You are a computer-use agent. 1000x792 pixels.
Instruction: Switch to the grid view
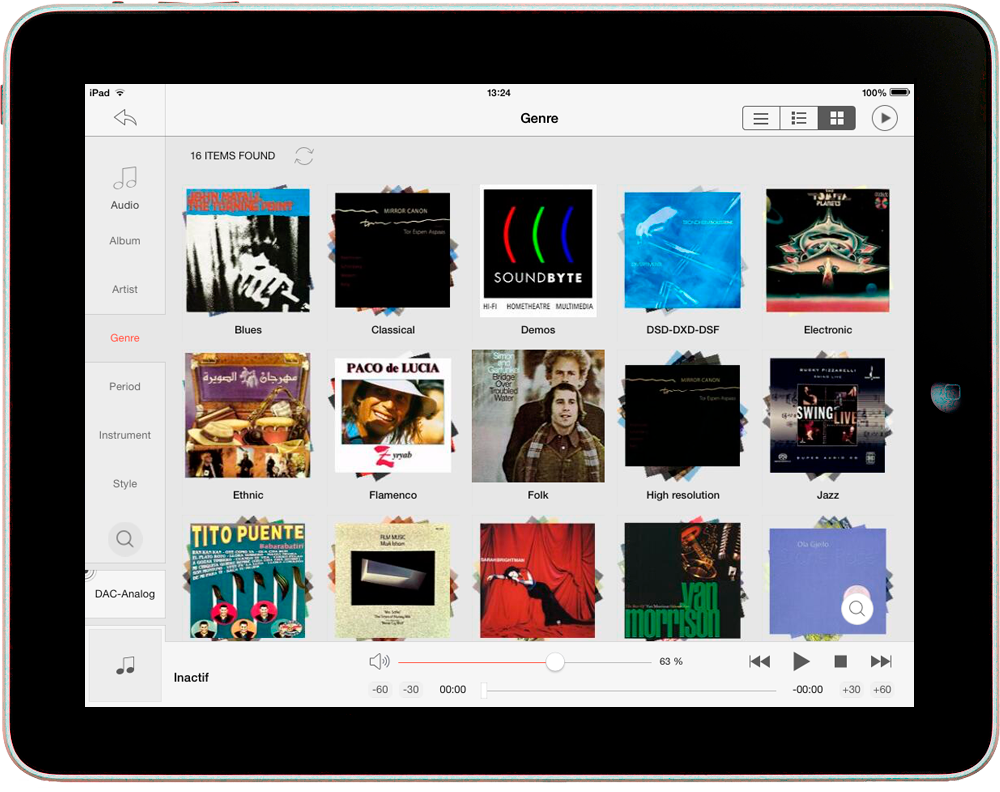[837, 118]
